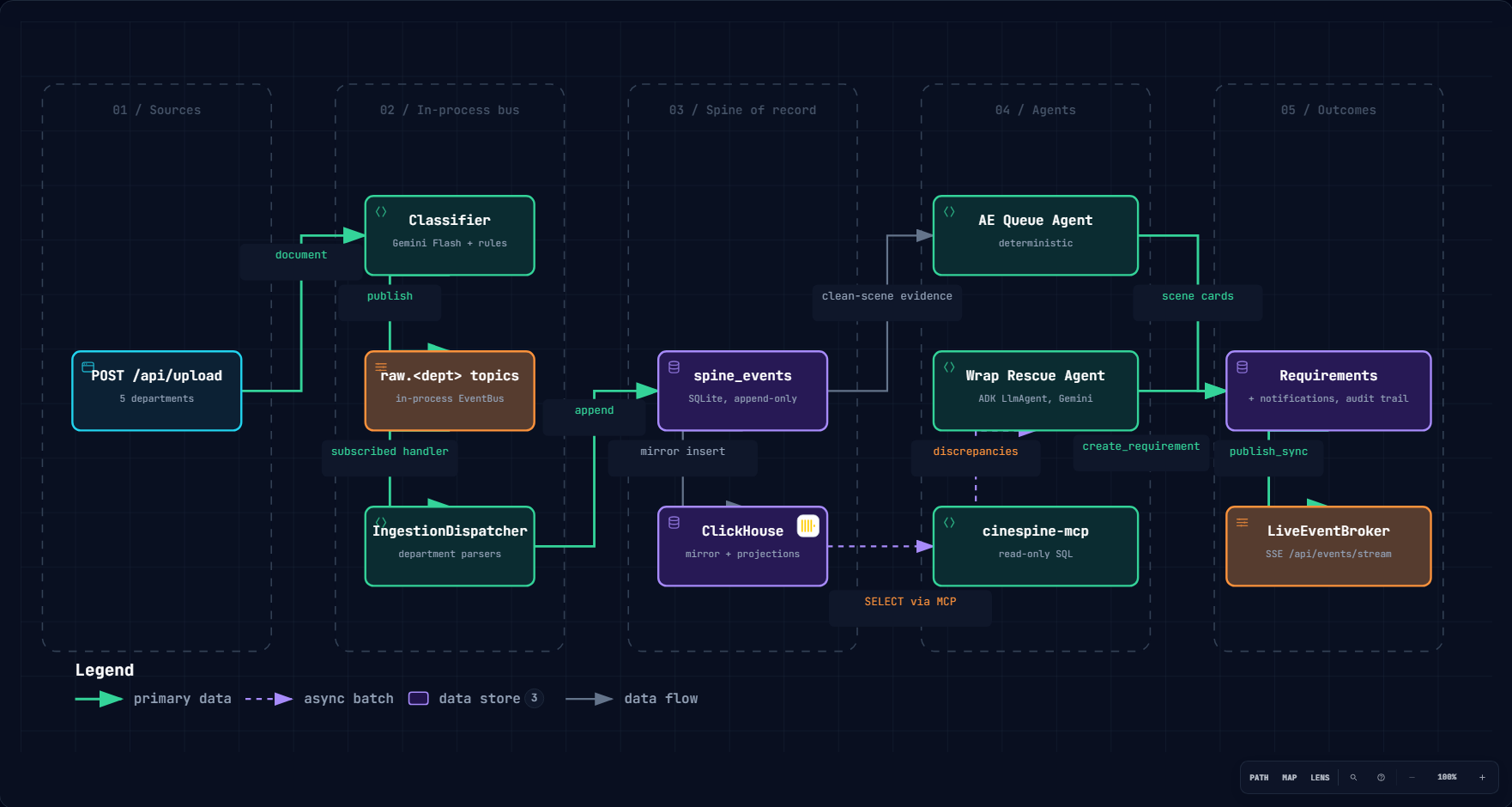
Task: Click the 'discrepancies' edge label
Action: tap(976, 452)
